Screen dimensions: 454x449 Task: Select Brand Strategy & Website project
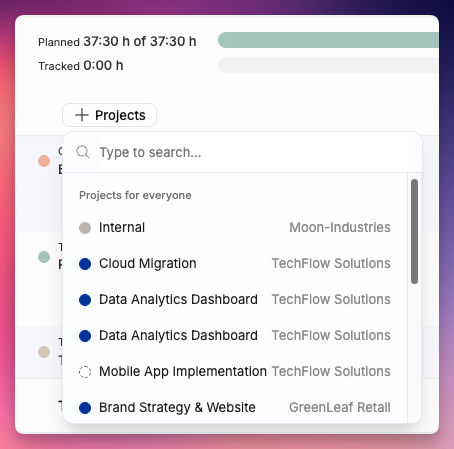point(235,408)
